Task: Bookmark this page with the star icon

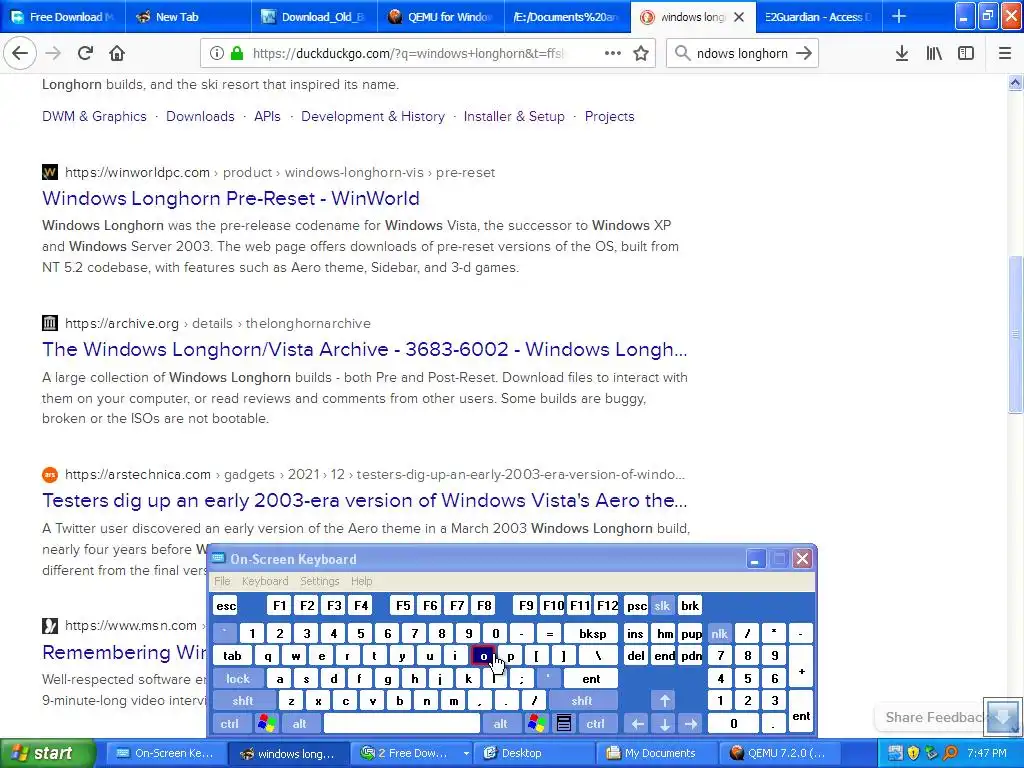Action: [x=641, y=53]
